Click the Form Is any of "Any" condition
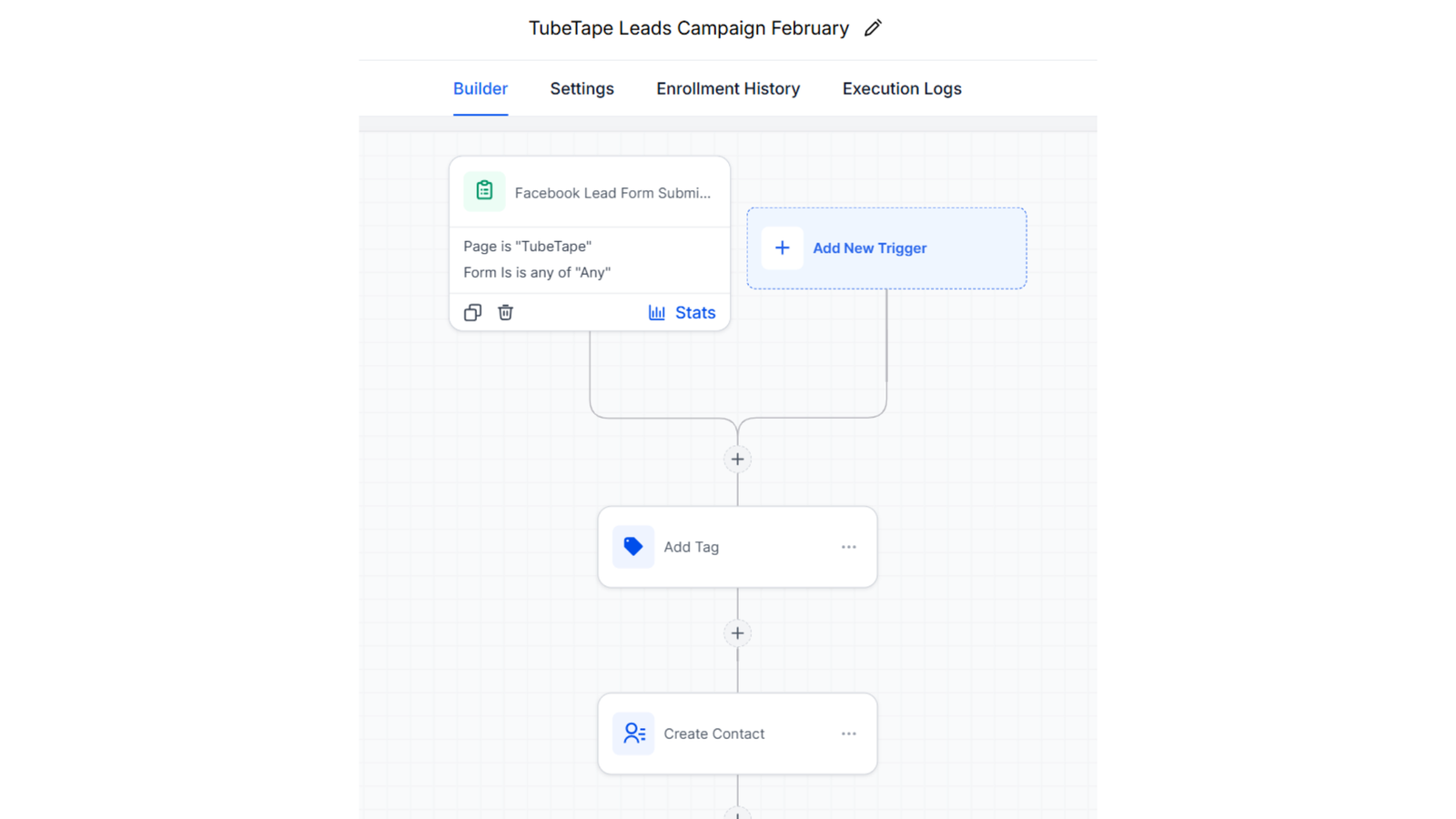 [x=537, y=272]
